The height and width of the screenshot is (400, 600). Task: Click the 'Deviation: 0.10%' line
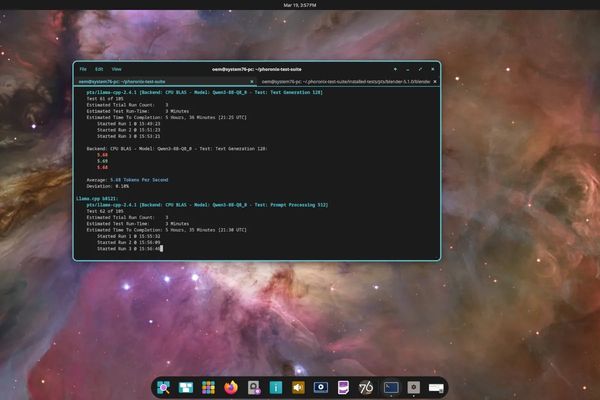click(x=108, y=186)
